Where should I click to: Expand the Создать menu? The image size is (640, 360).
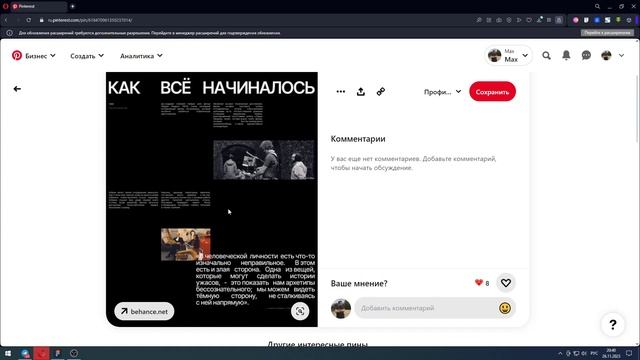(87, 56)
